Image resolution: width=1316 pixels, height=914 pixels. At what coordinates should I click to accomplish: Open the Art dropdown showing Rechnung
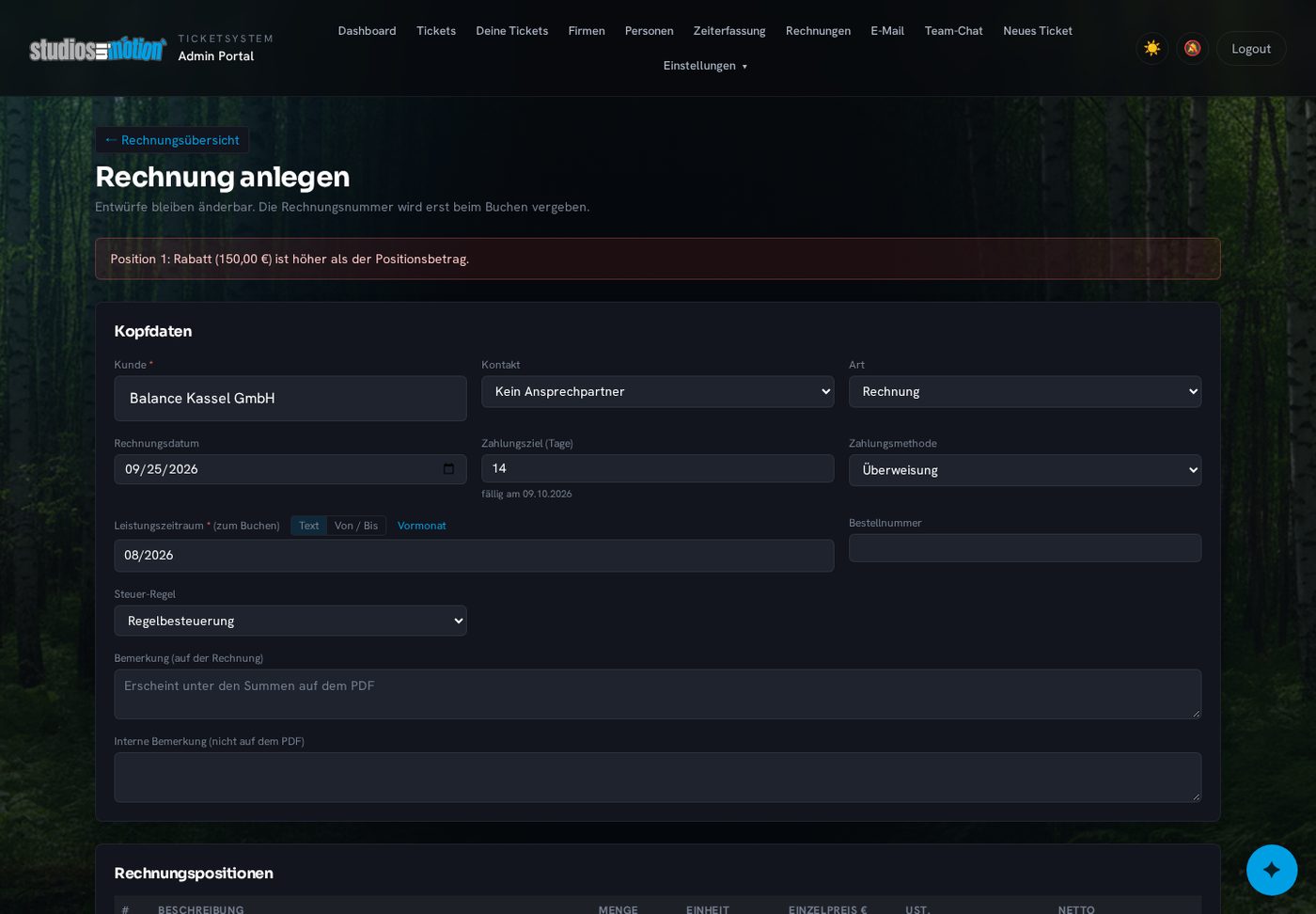coord(1025,392)
